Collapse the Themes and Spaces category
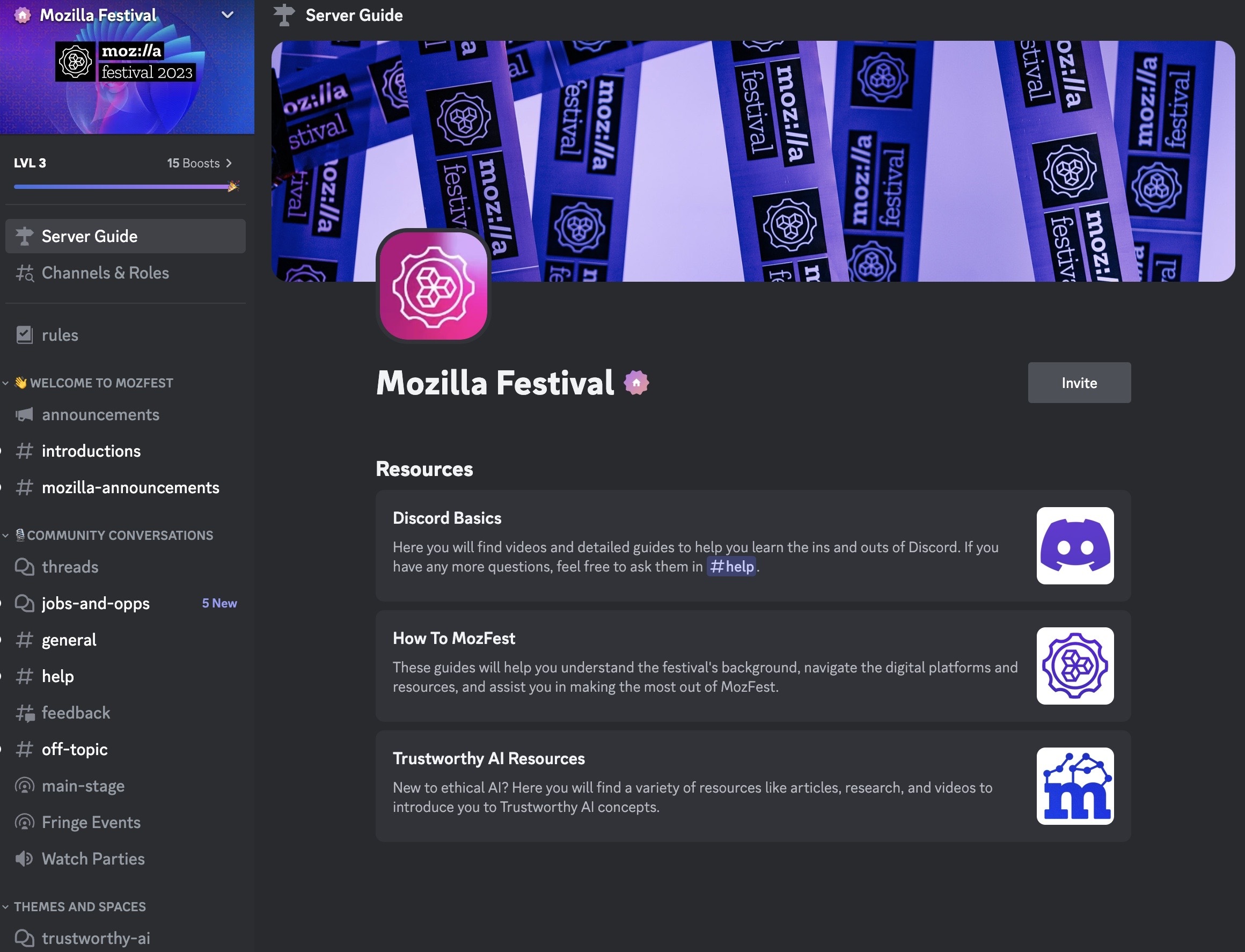The width and height of the screenshot is (1245, 952). (5, 907)
